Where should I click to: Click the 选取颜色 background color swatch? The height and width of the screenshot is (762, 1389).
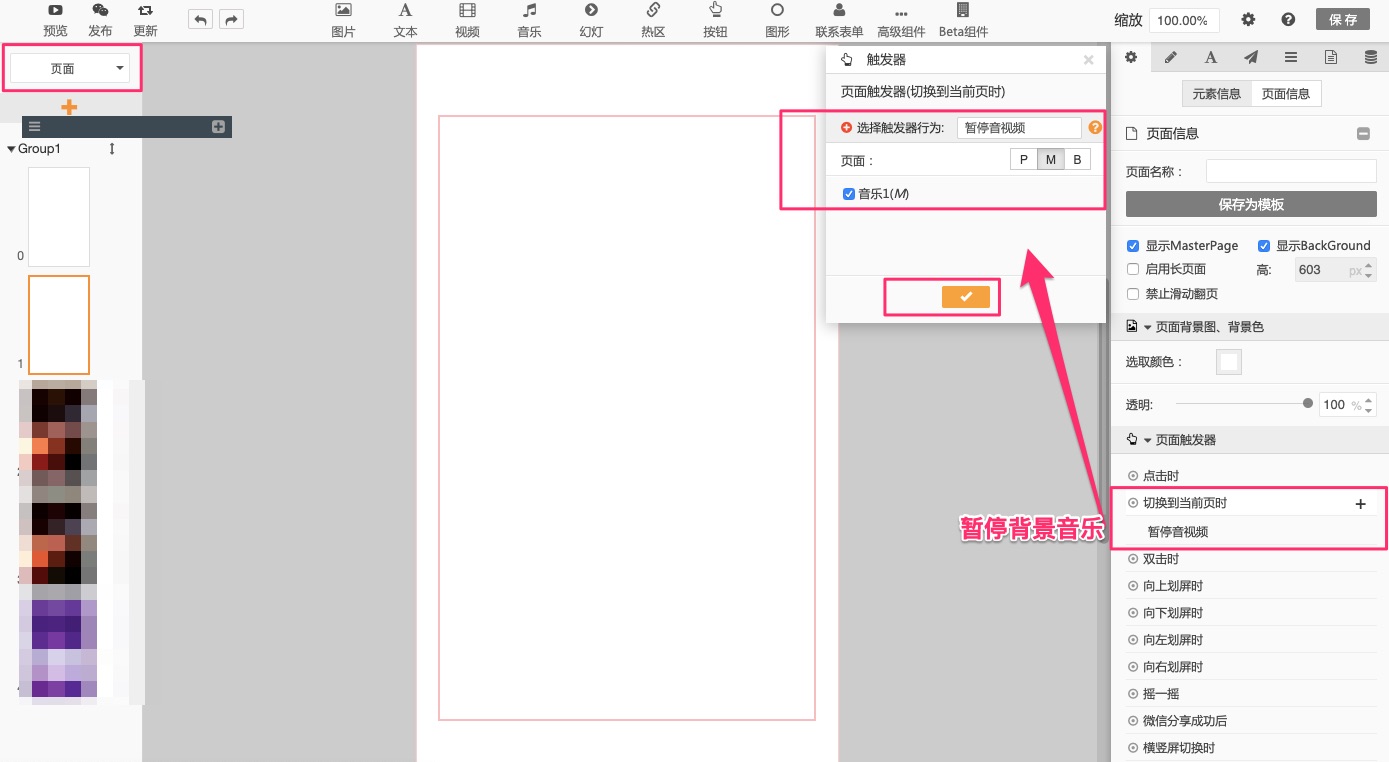(1228, 362)
